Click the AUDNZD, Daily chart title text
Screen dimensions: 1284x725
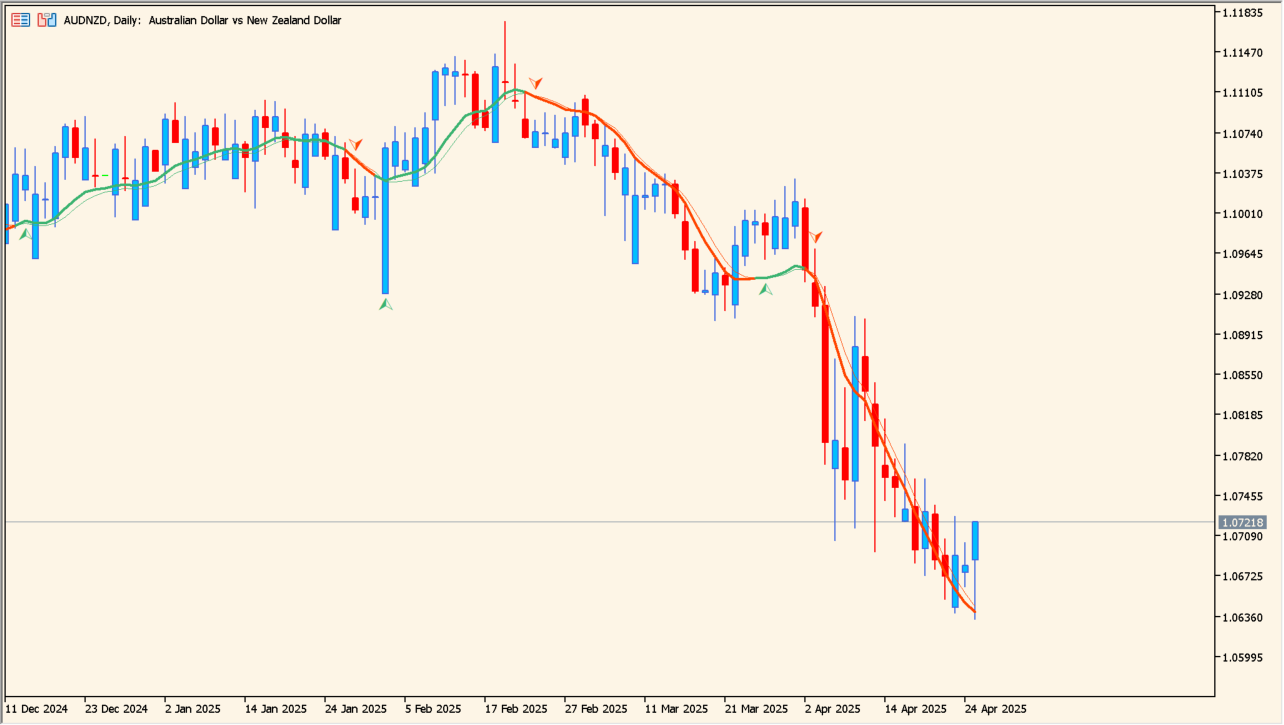[x=203, y=20]
